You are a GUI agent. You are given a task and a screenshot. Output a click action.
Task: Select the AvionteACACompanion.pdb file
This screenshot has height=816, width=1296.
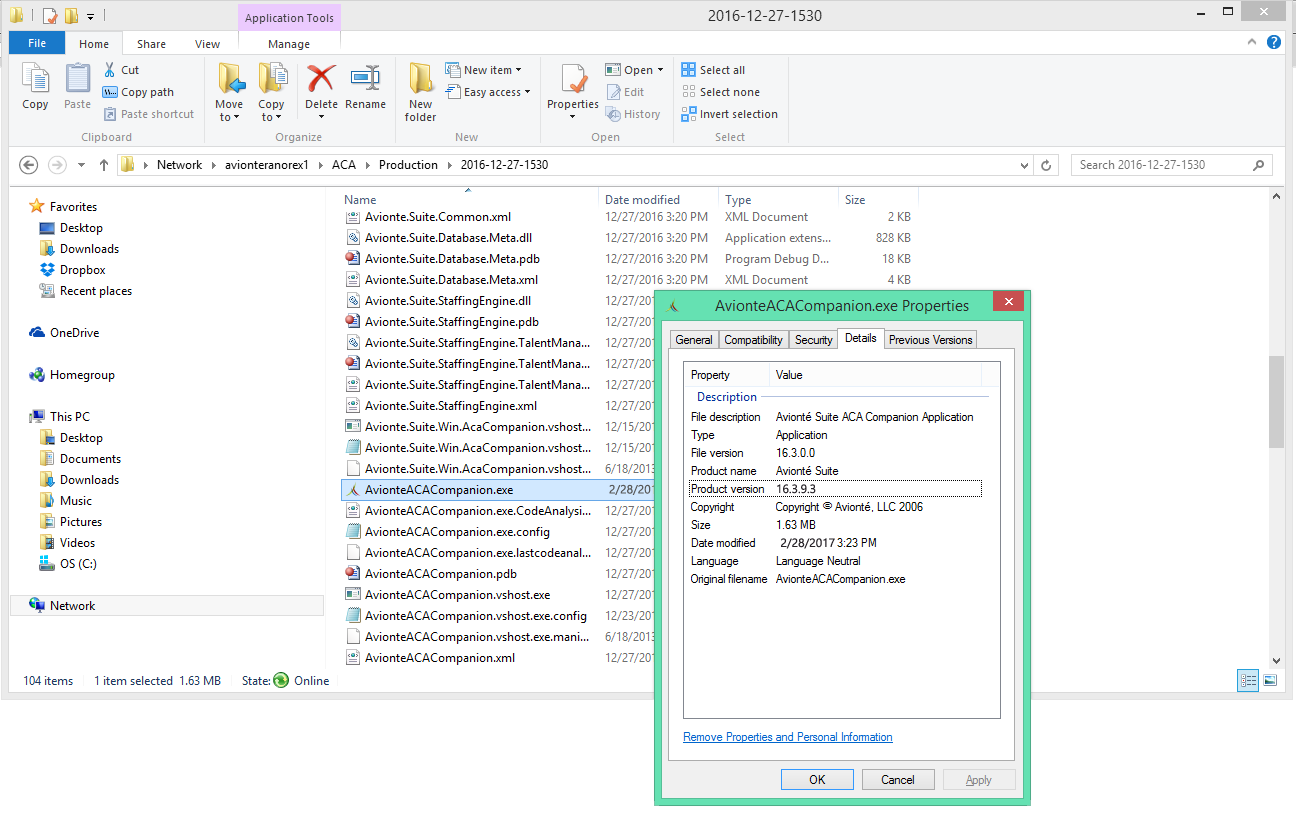pyautogui.click(x=440, y=574)
